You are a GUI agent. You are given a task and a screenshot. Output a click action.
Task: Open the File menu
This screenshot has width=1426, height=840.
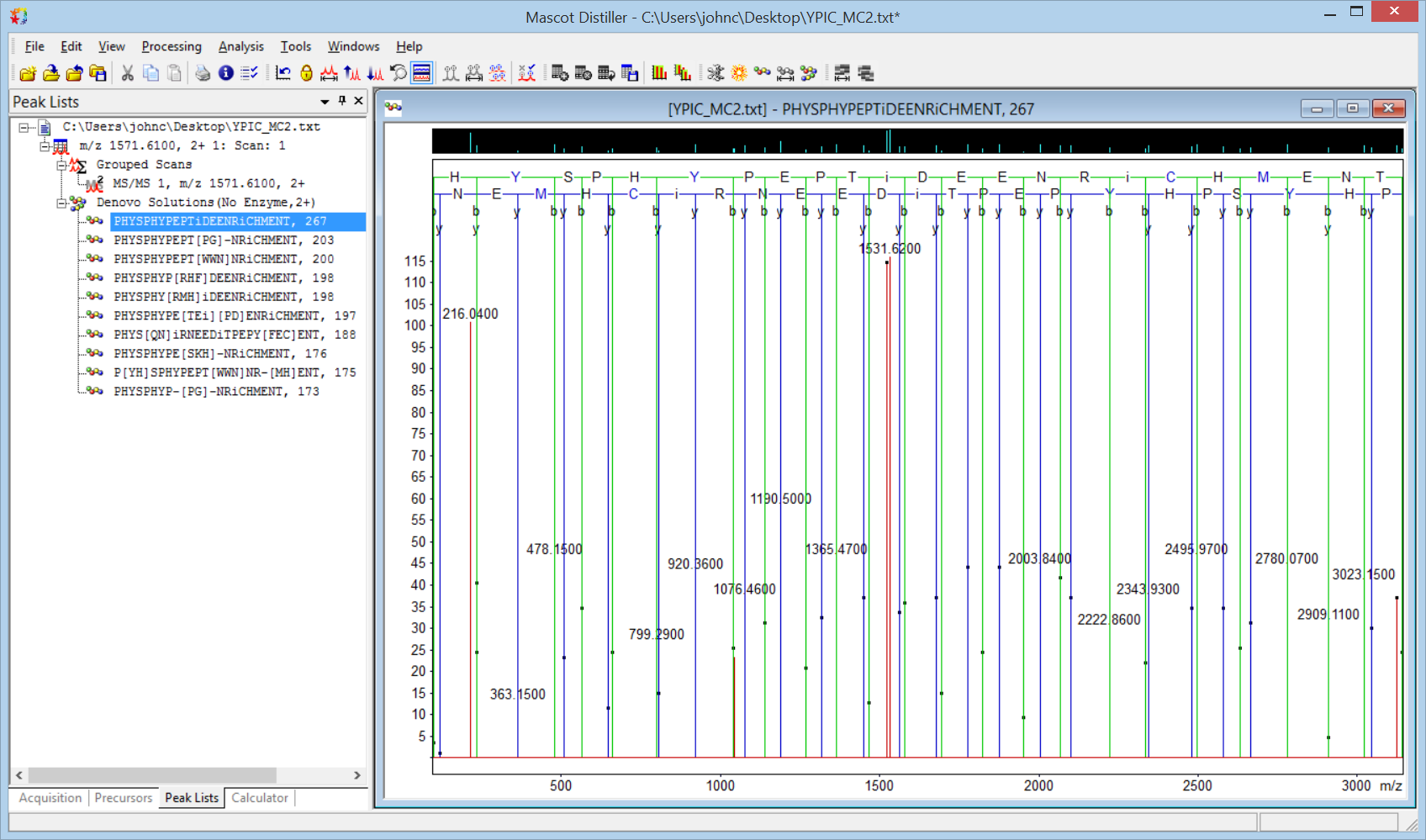pos(34,46)
